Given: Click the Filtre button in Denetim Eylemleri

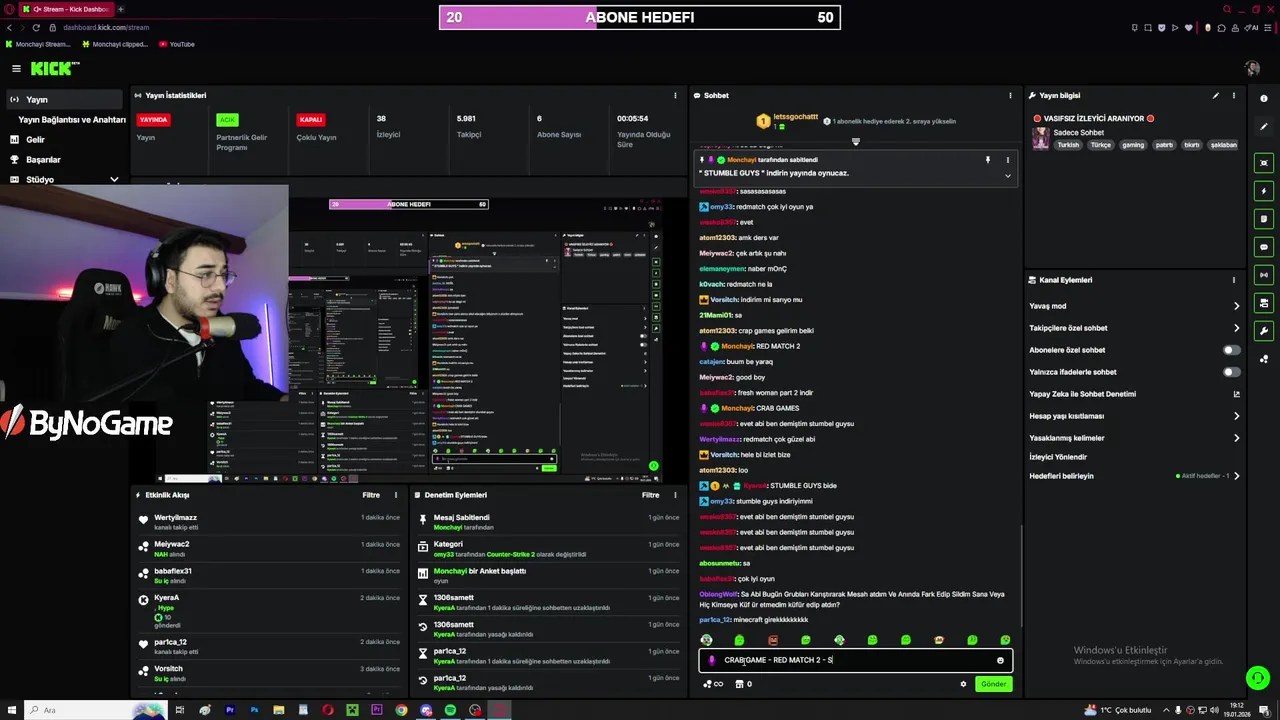Looking at the screenshot, I should tap(650, 495).
